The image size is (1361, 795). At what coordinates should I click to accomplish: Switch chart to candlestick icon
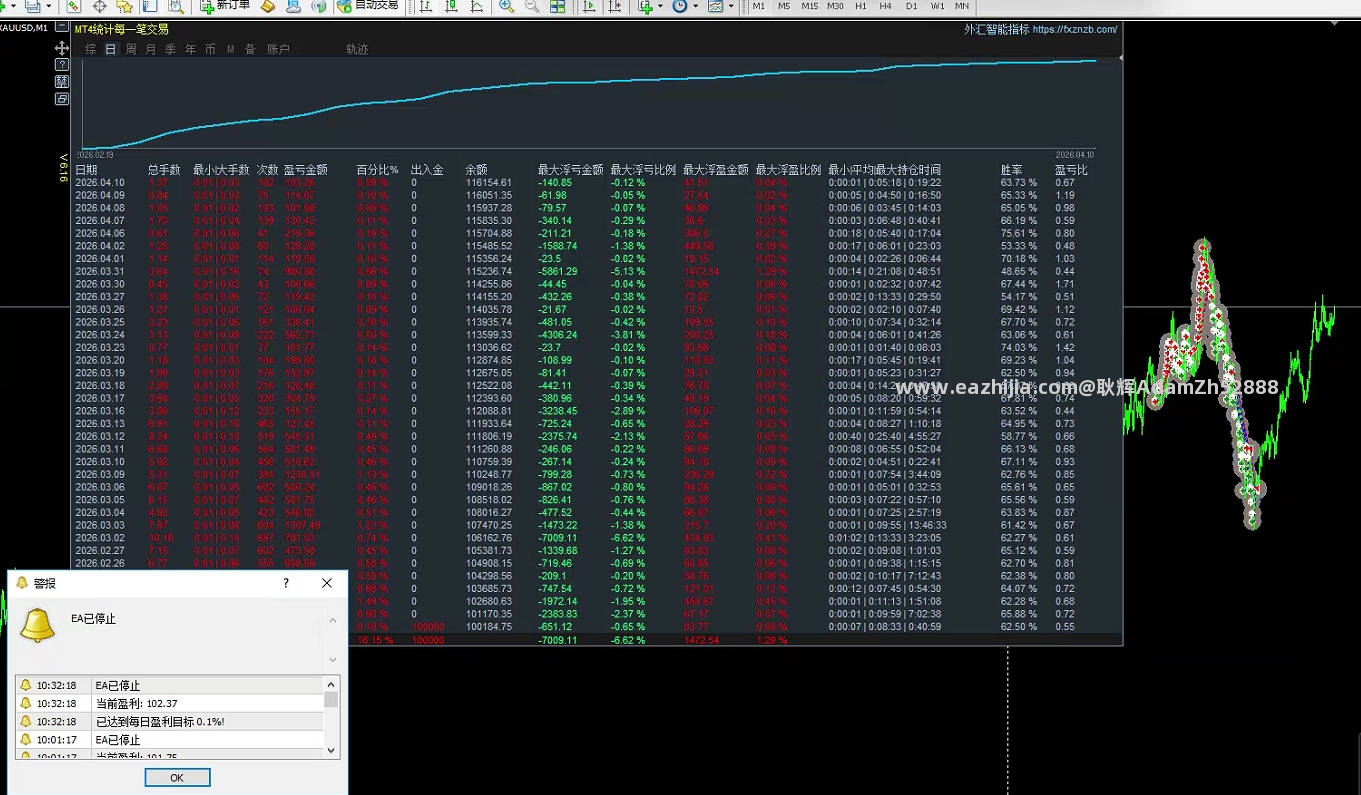451,6
